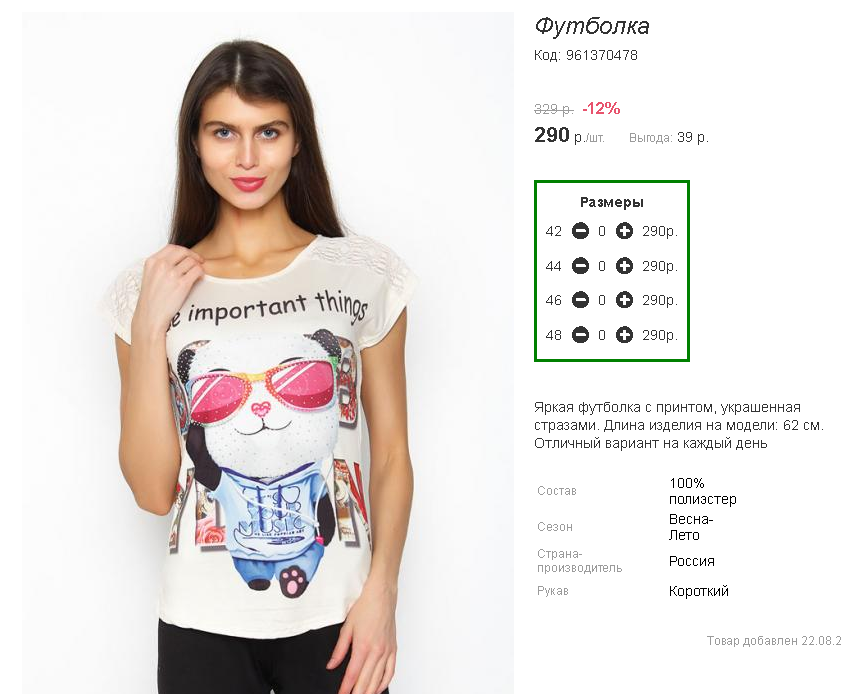This screenshot has width=842, height=694.
Task: Select the product code 961370478
Action: [x=601, y=55]
